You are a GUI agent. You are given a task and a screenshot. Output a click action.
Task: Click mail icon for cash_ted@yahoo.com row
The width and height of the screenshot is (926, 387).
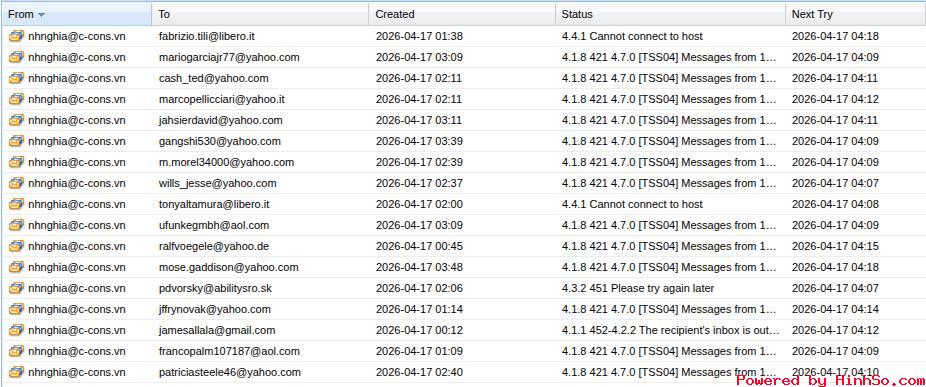coord(17,78)
